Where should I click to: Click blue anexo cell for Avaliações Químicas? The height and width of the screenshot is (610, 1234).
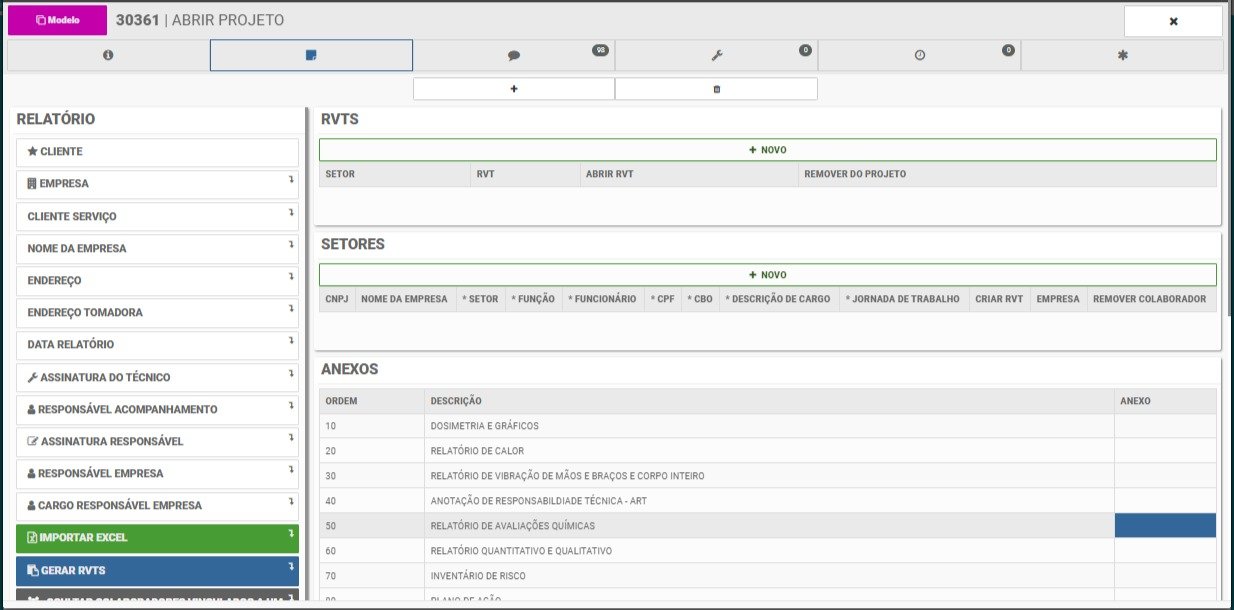tap(1165, 526)
